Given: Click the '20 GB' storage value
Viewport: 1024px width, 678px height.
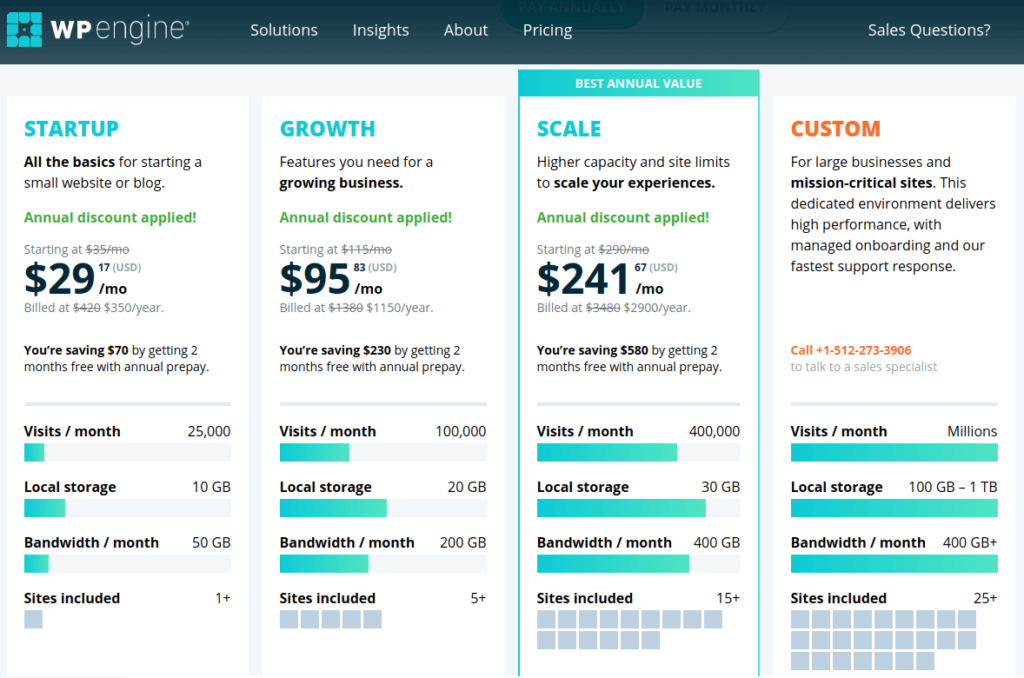Looking at the screenshot, I should (x=467, y=487).
